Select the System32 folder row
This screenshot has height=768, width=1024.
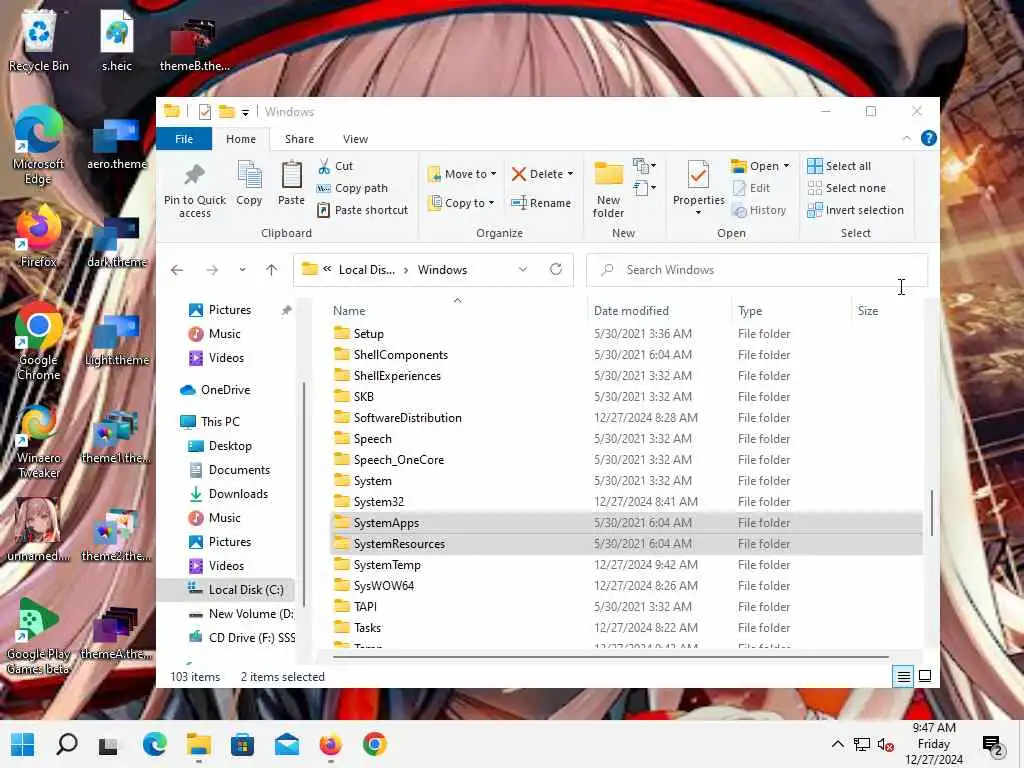click(626, 502)
